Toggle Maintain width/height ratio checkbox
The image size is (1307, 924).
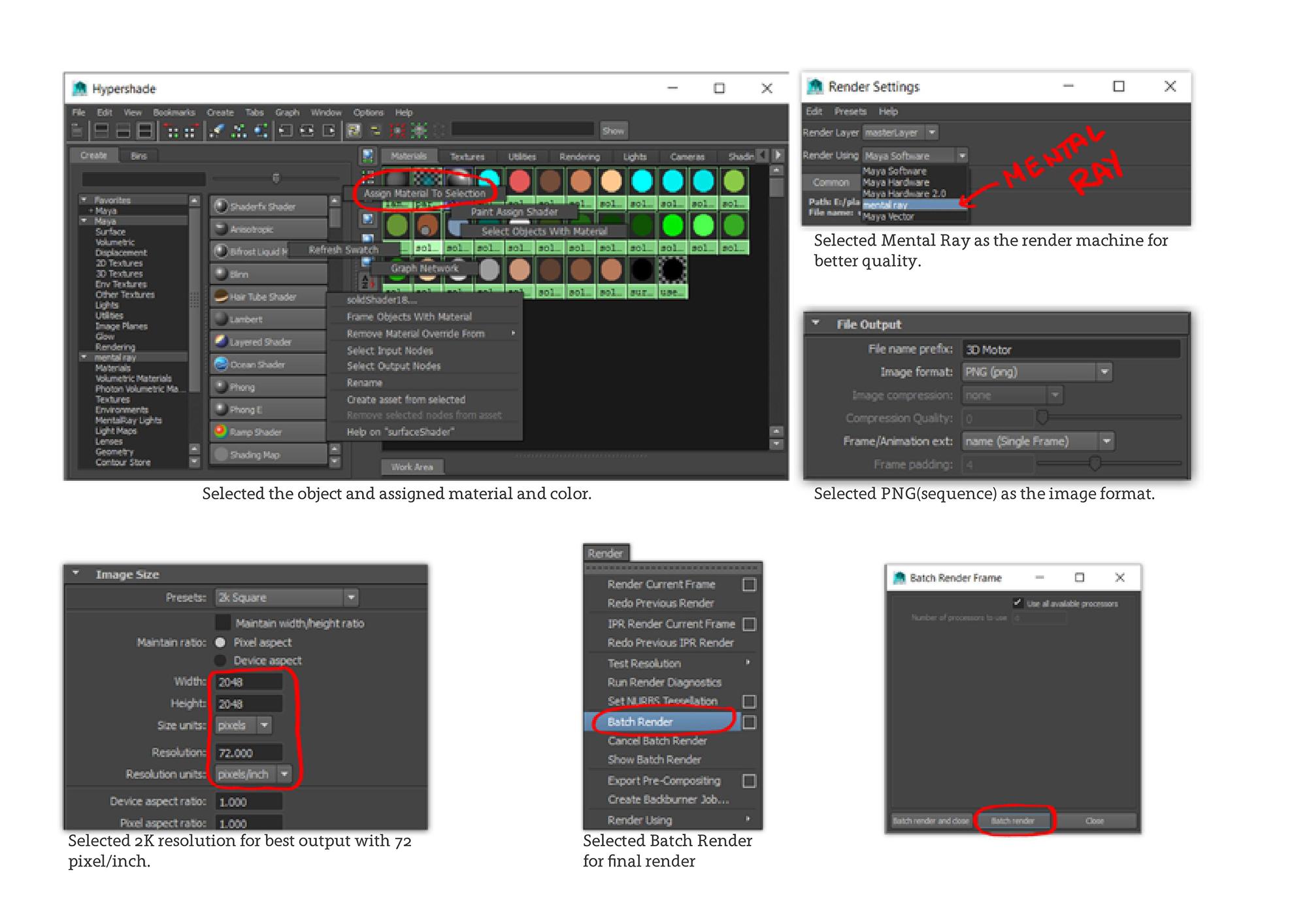[x=223, y=622]
